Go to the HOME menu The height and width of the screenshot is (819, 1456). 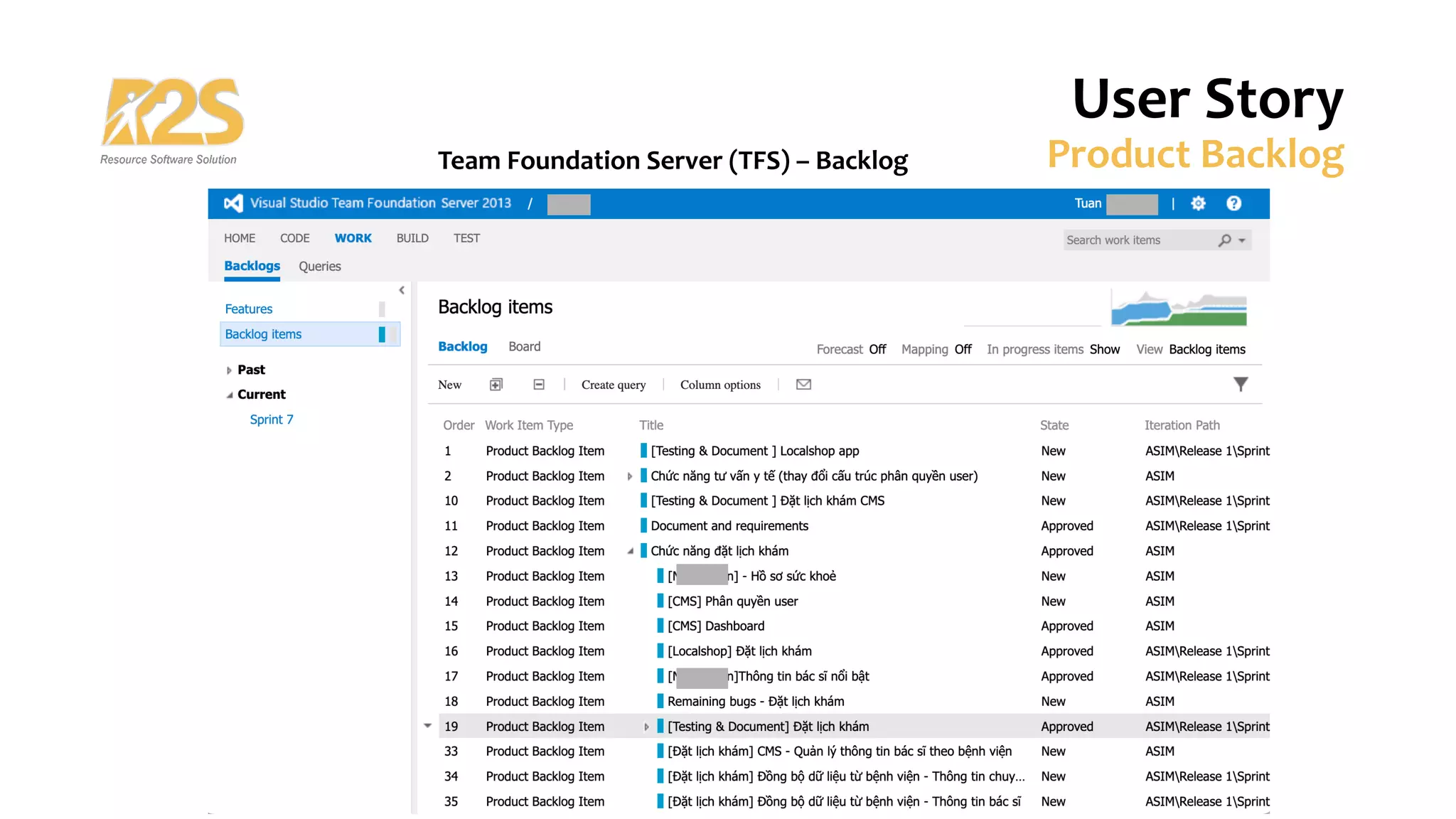pyautogui.click(x=240, y=238)
